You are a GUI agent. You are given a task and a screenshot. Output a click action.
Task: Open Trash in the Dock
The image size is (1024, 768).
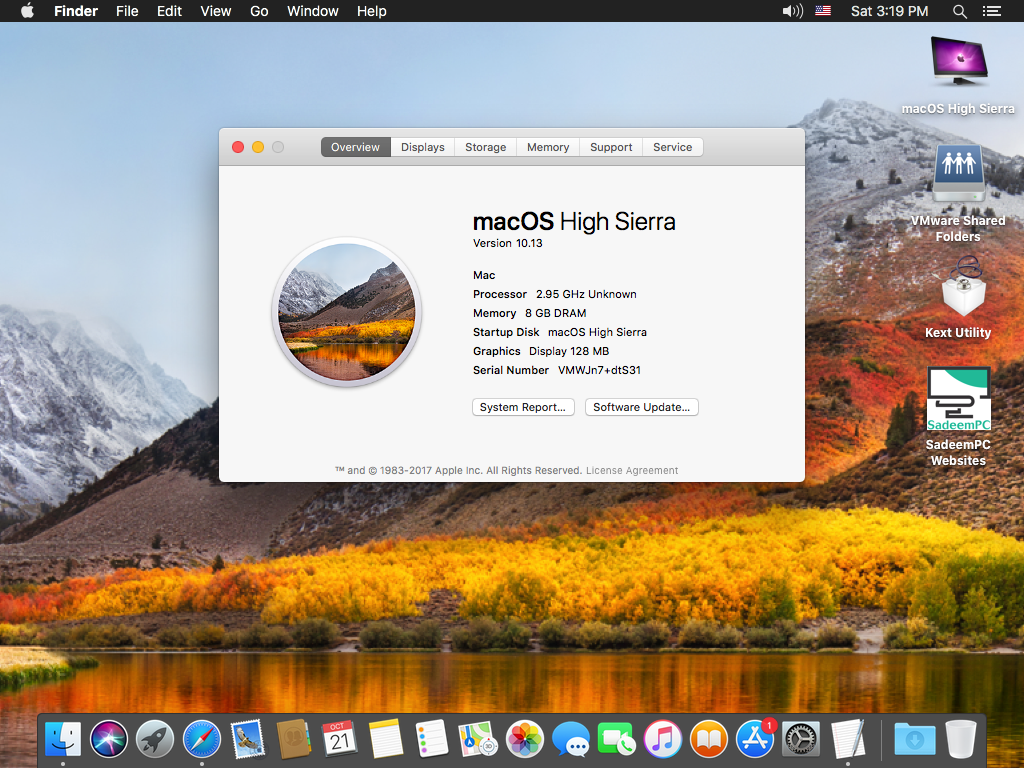point(961,739)
